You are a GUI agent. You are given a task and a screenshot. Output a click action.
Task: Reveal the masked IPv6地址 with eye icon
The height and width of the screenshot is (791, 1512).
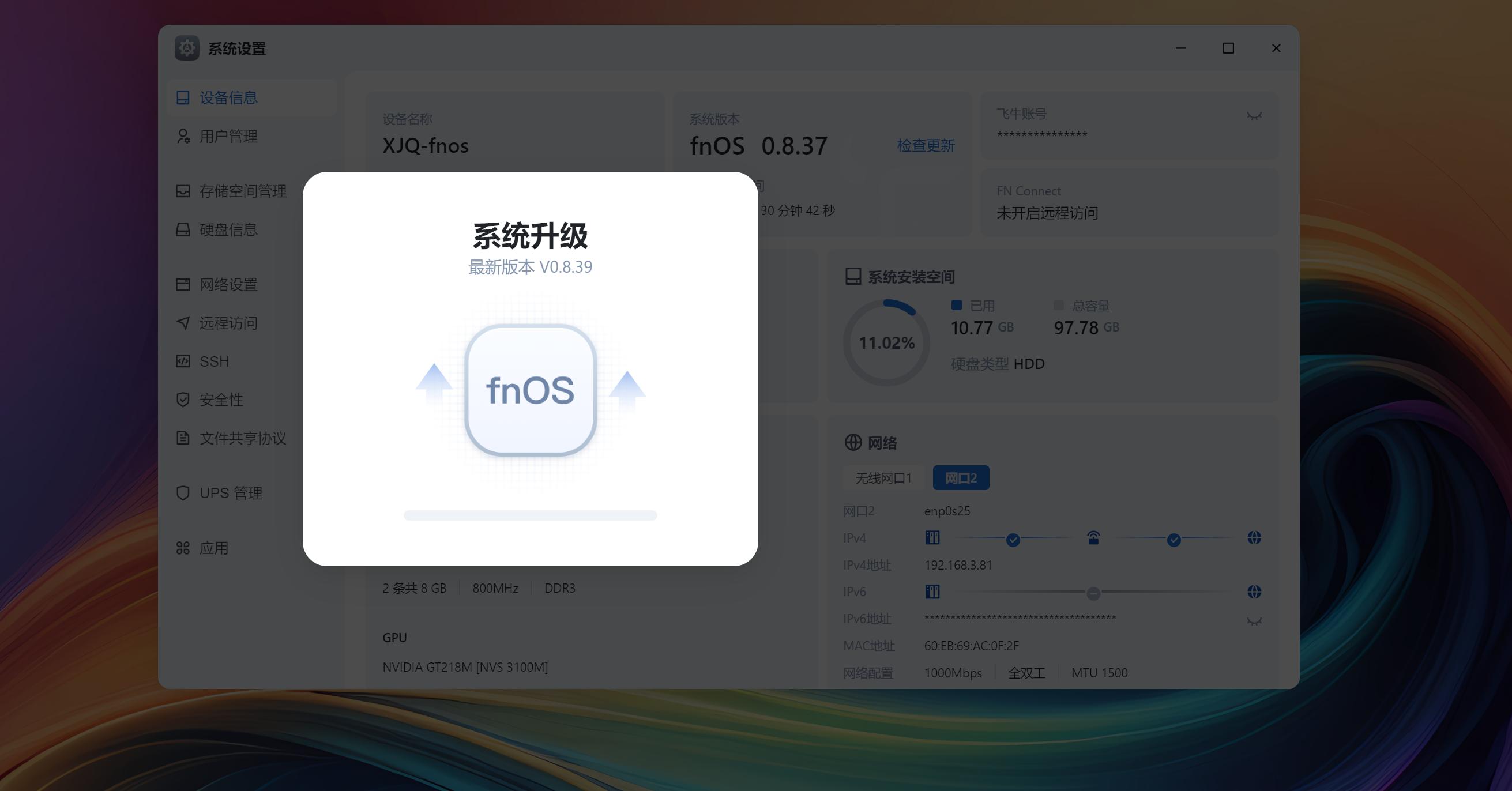click(x=1254, y=620)
